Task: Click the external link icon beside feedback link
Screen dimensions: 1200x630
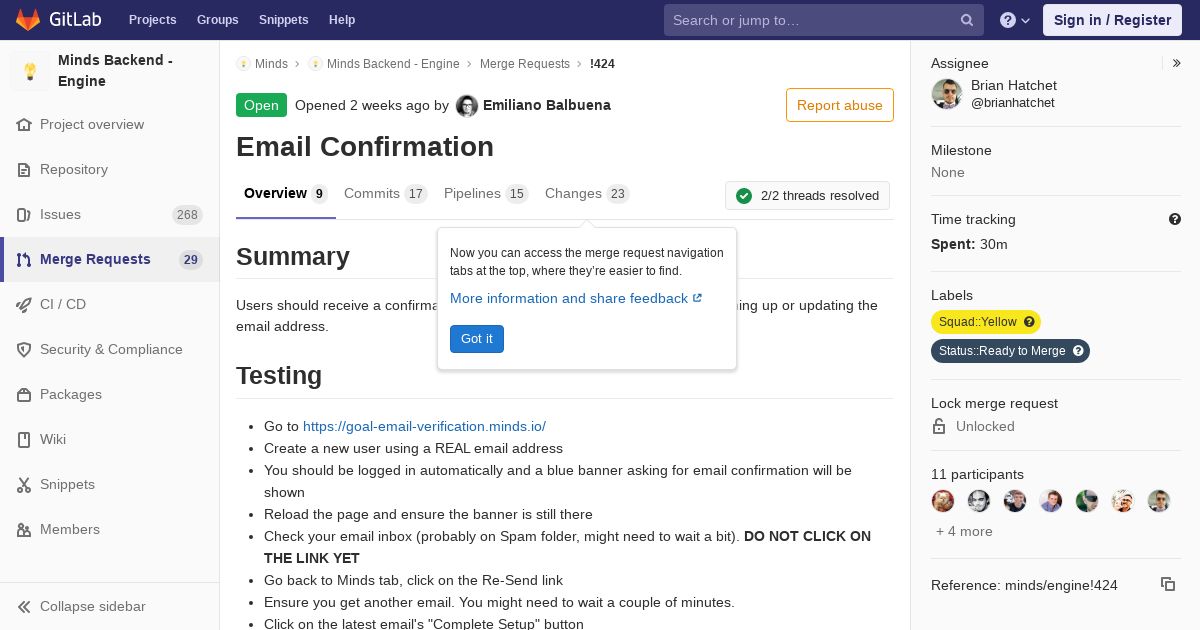Action: [x=697, y=298]
